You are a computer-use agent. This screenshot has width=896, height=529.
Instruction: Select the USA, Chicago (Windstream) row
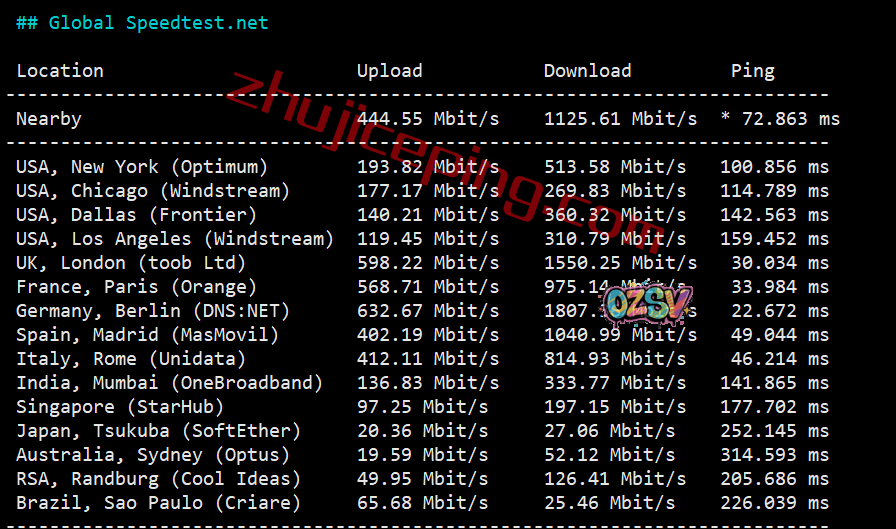153,191
